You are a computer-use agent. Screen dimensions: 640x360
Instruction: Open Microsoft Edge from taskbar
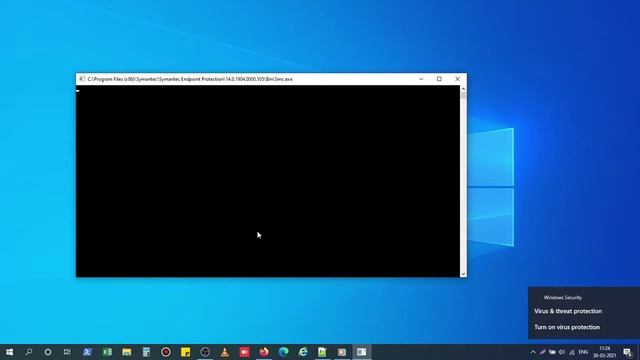(x=283, y=352)
